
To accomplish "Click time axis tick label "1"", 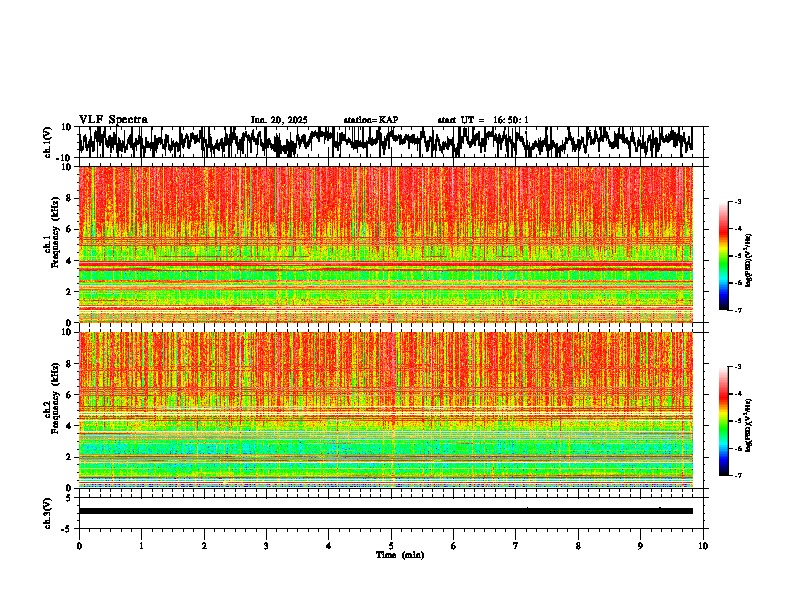I will 141,546.
